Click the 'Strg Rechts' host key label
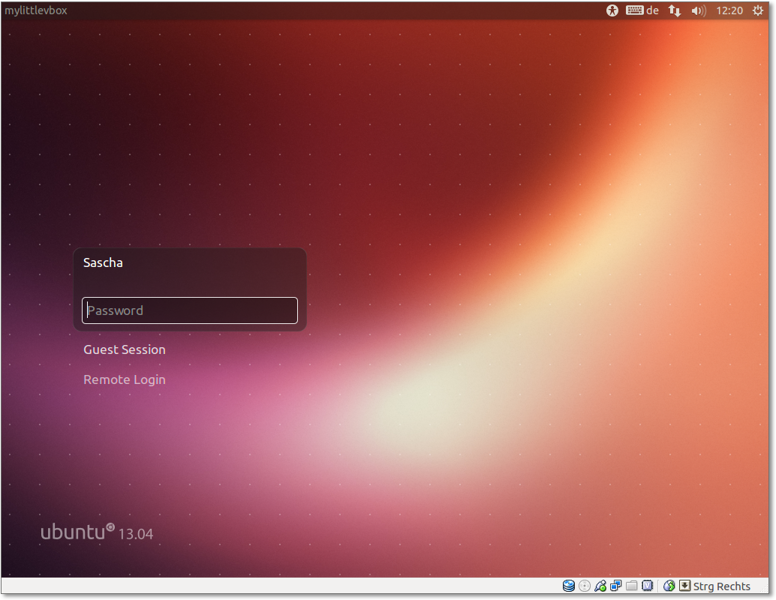This screenshot has height=600, width=776. point(722,587)
